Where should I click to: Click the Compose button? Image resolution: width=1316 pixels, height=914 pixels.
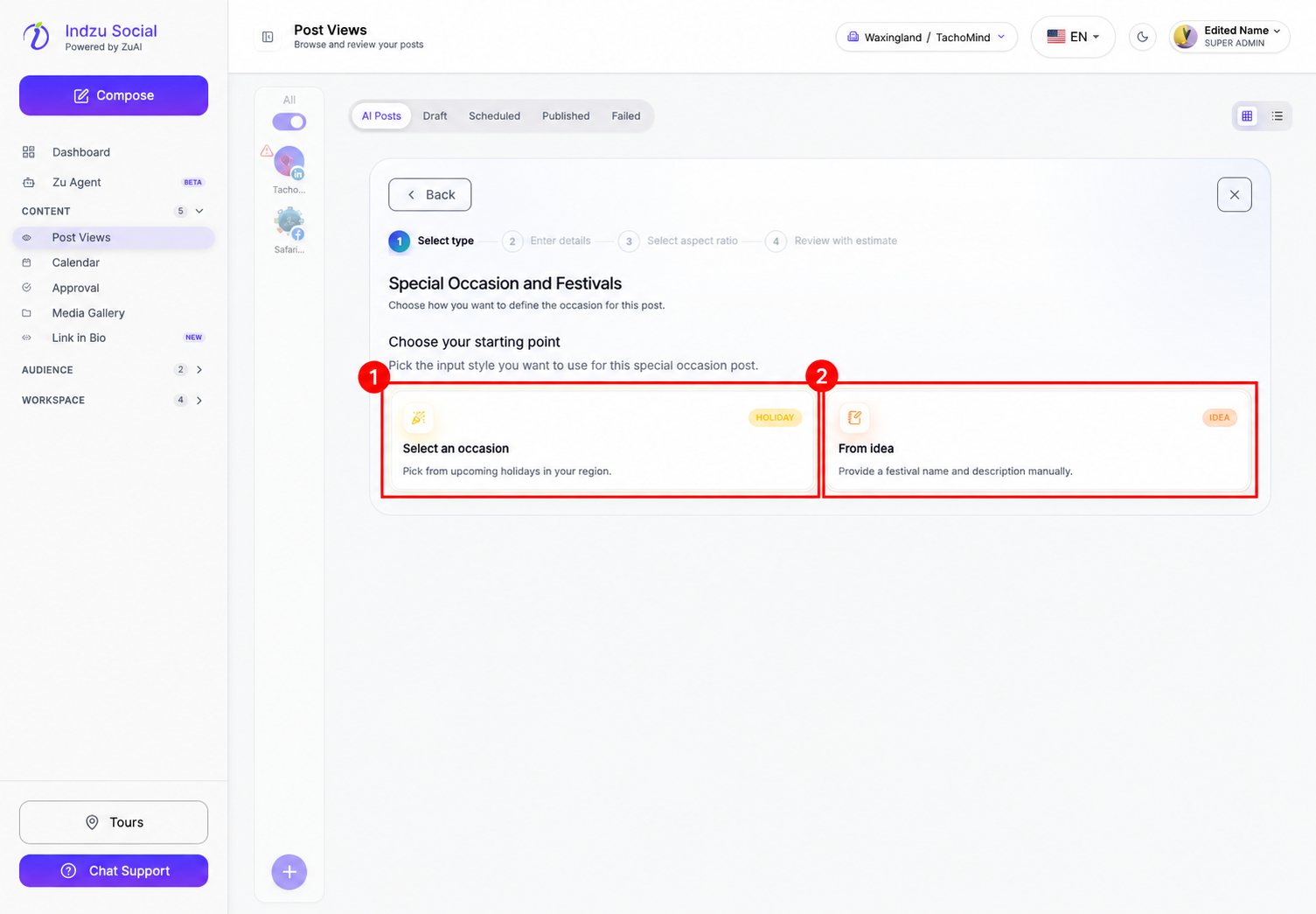(114, 95)
